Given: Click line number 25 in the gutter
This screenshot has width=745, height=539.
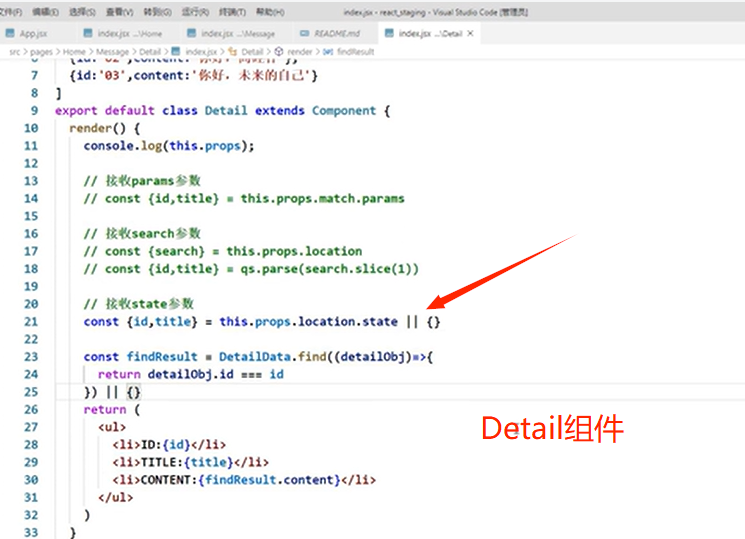Looking at the screenshot, I should (31, 392).
